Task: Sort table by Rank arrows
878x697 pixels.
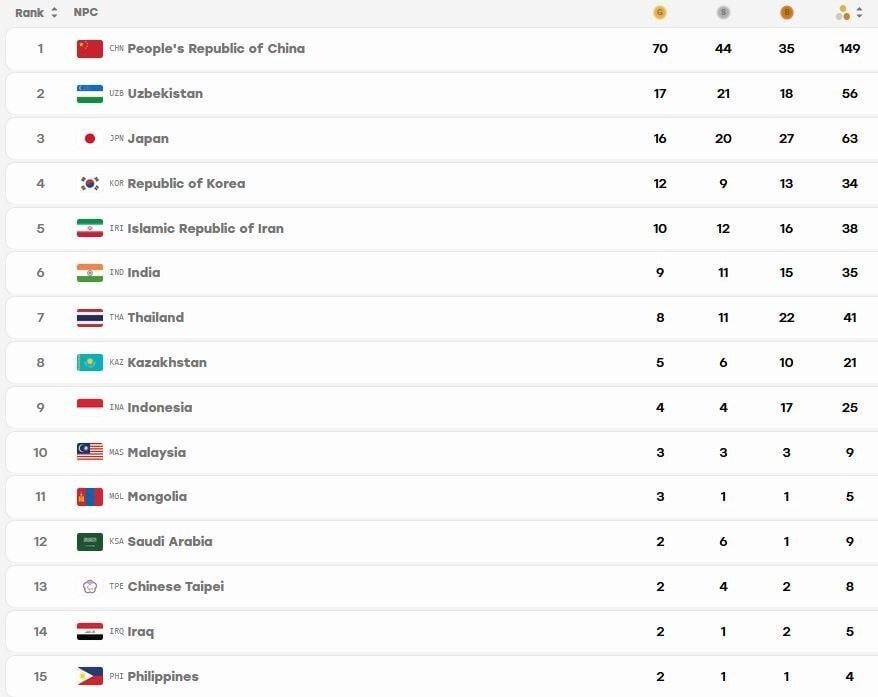Action: pos(54,12)
